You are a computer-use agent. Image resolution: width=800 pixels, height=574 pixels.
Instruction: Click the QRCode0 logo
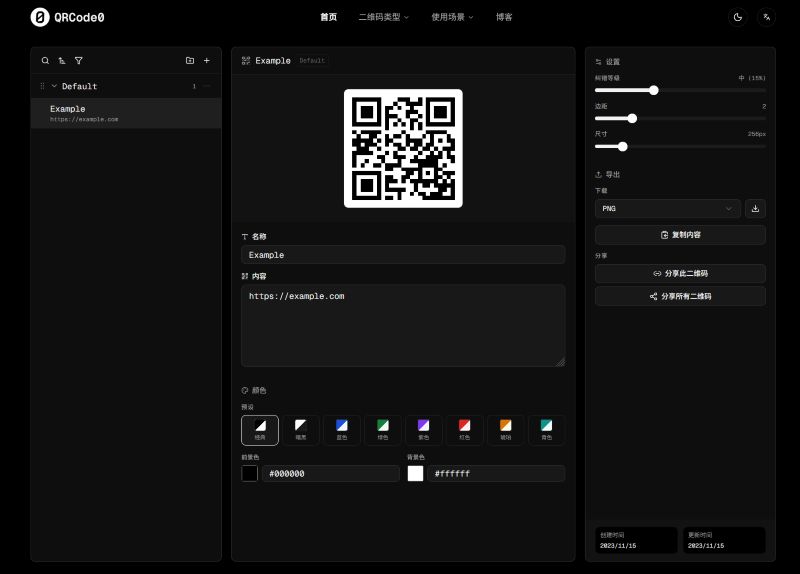pos(67,17)
